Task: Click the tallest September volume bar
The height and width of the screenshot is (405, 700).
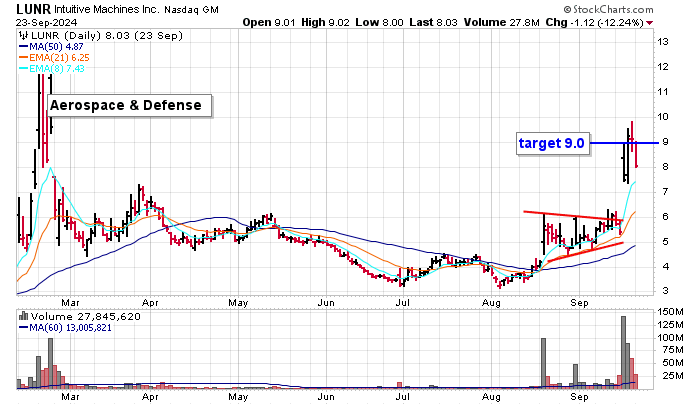Action: (x=624, y=352)
